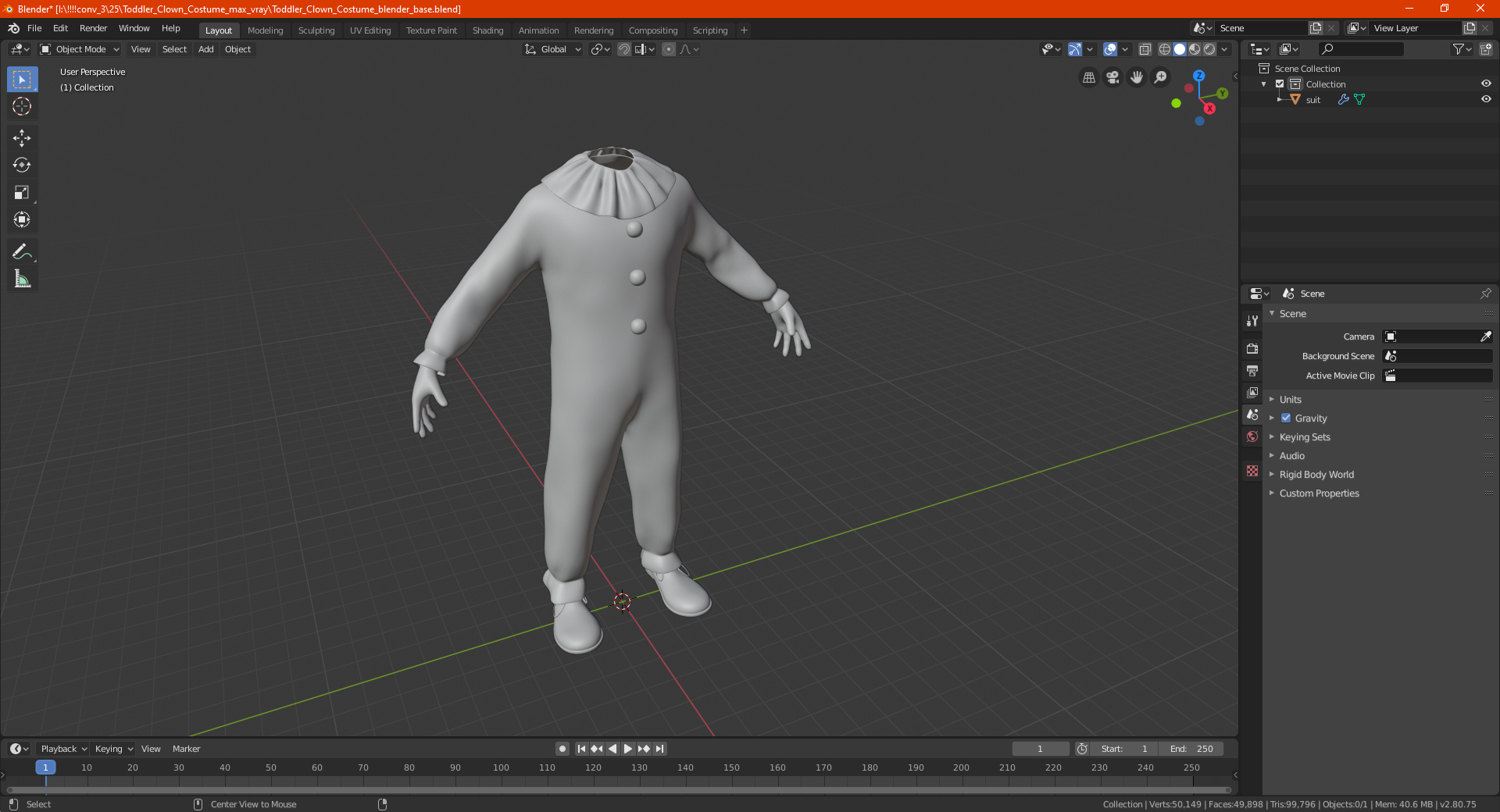
Task: Open the Output properties tab
Action: click(x=1252, y=370)
